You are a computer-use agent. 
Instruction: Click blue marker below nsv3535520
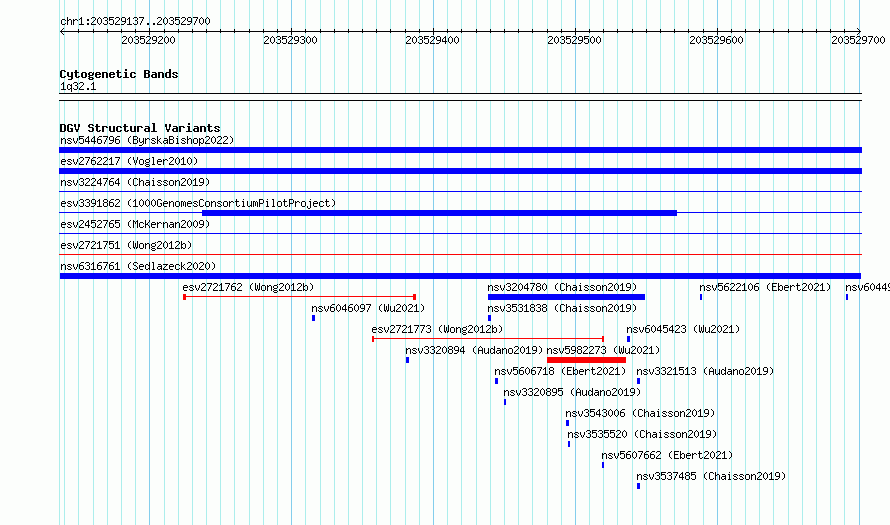click(569, 444)
